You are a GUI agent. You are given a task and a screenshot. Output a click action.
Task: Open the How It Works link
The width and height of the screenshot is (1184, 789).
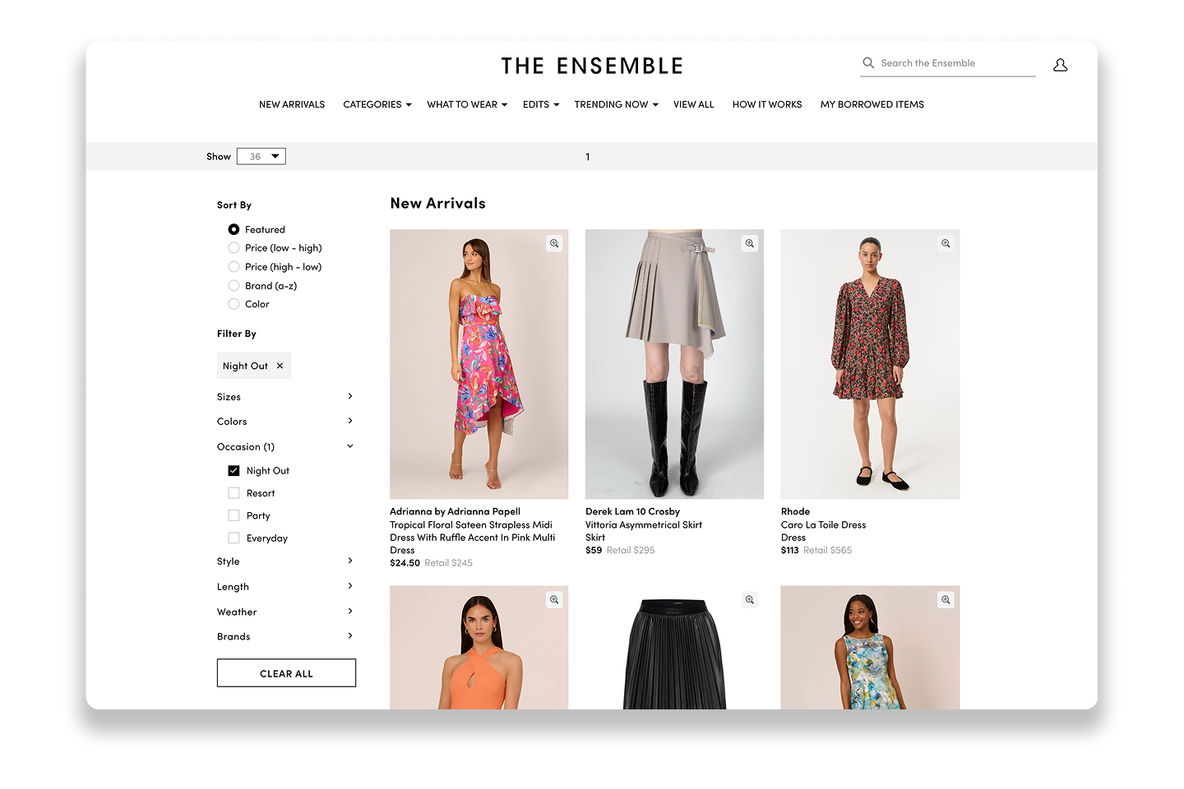coord(766,104)
